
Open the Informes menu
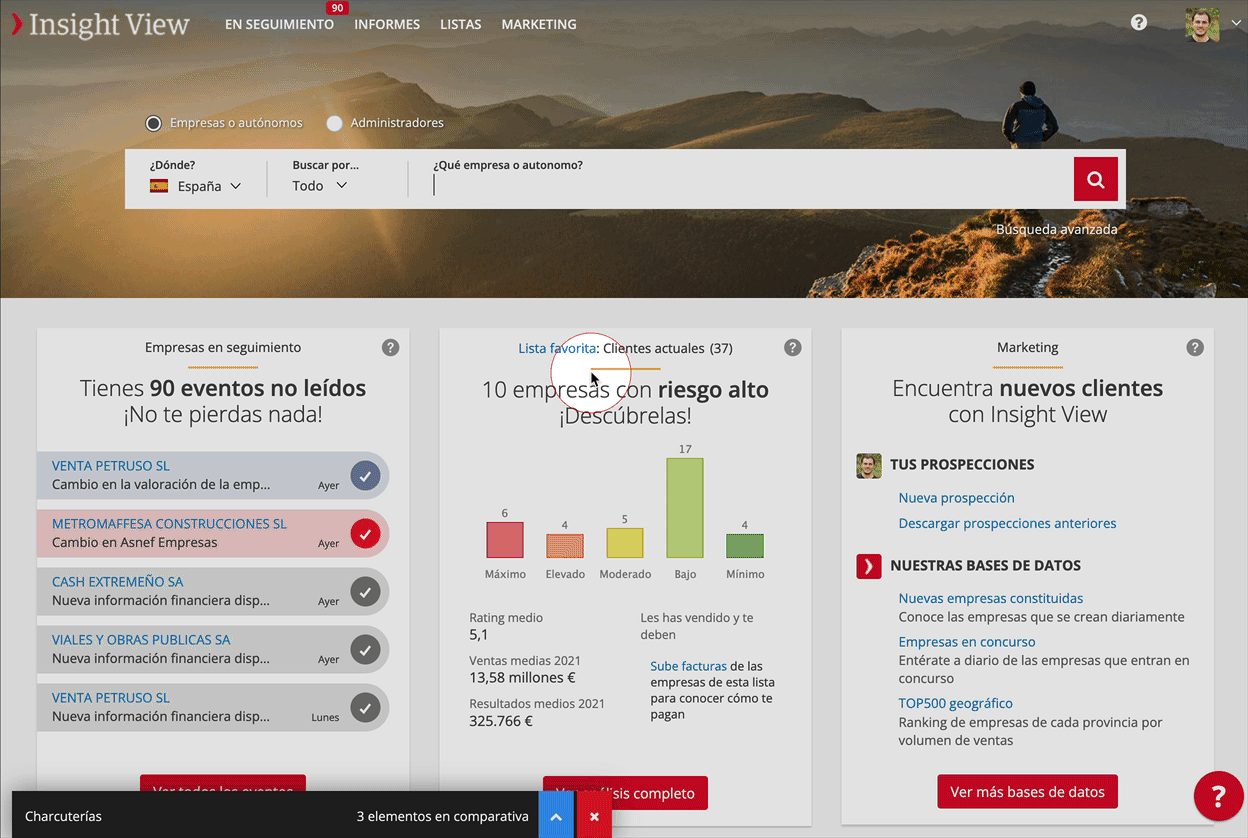click(x=387, y=24)
